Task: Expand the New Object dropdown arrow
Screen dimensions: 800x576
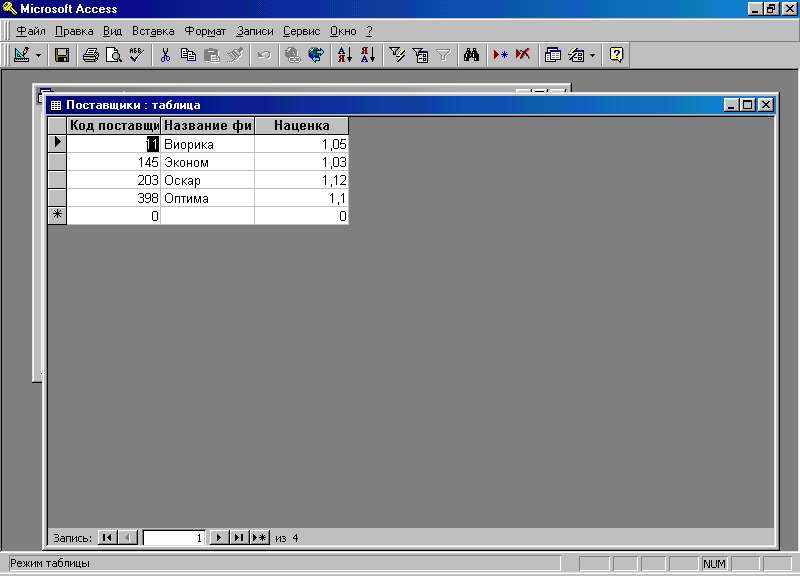Action: coord(592,55)
